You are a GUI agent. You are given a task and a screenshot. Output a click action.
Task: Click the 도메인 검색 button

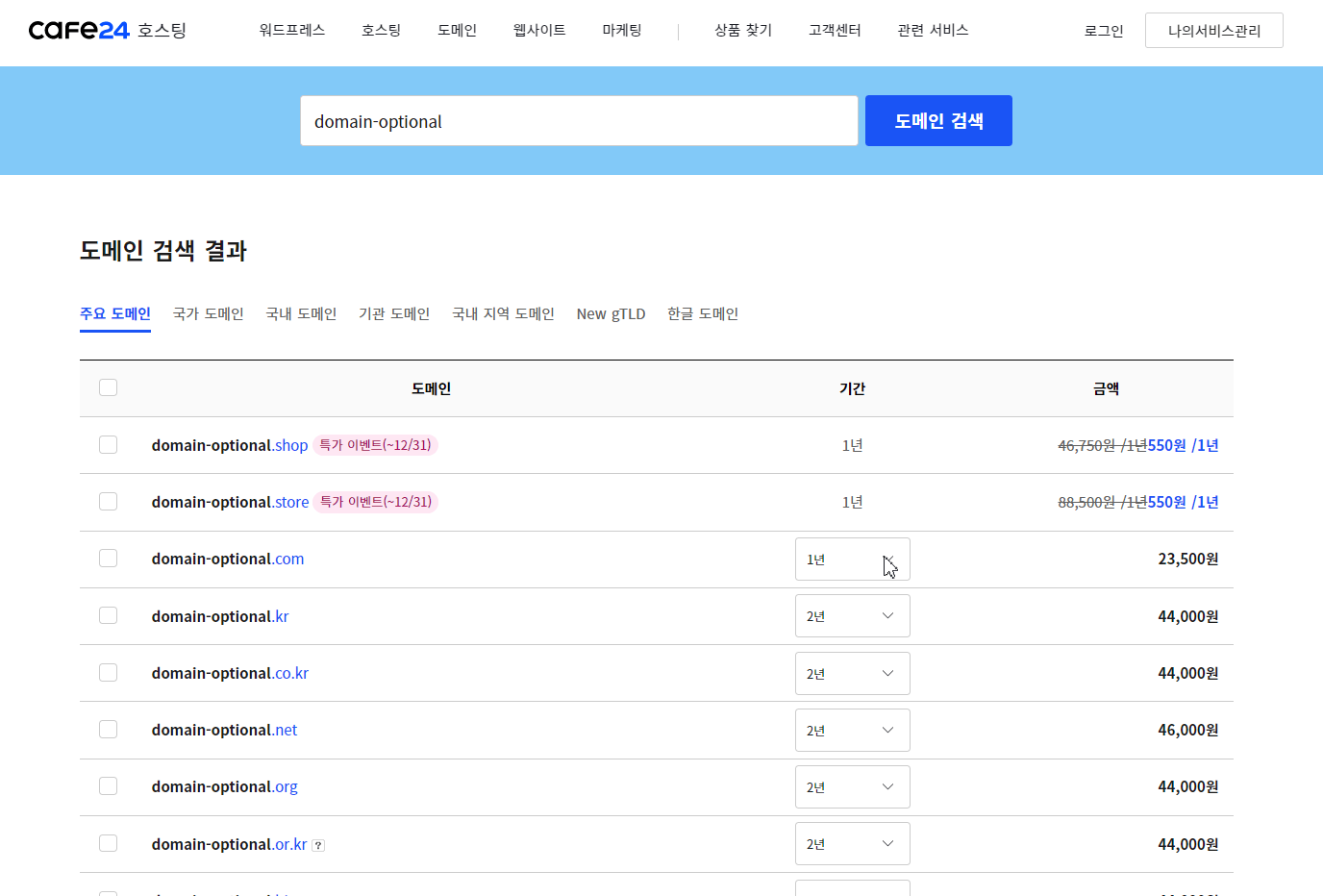point(938,121)
